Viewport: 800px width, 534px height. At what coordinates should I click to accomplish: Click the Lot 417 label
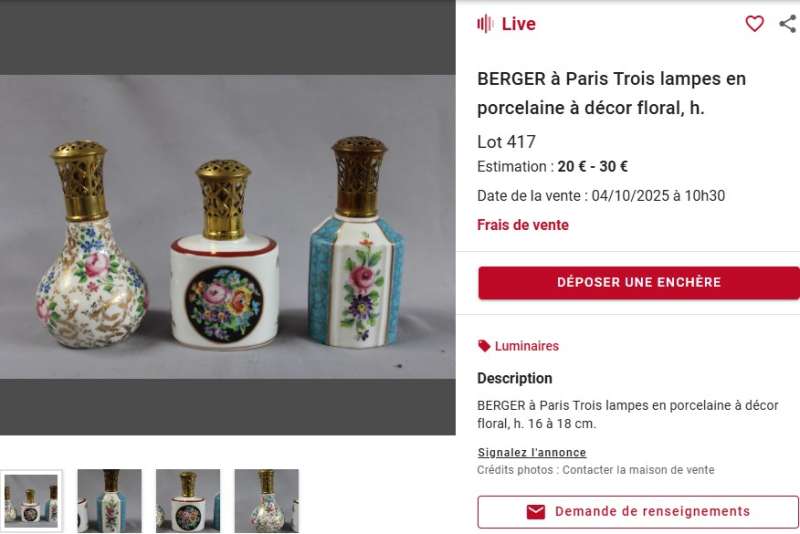(506, 142)
